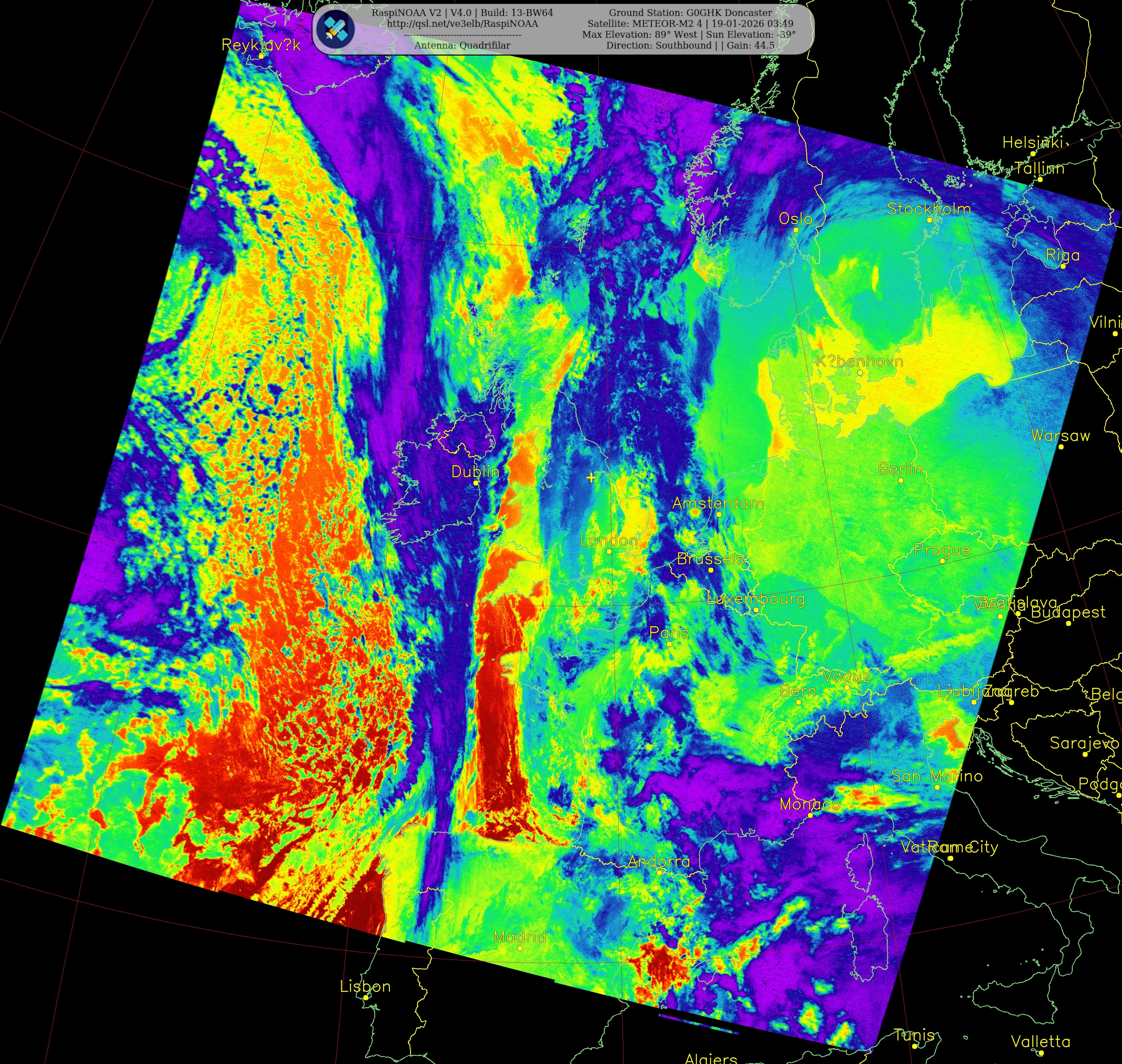Click the Antenna Quadrifilar text
The height and width of the screenshot is (1064, 1122).
(462, 45)
